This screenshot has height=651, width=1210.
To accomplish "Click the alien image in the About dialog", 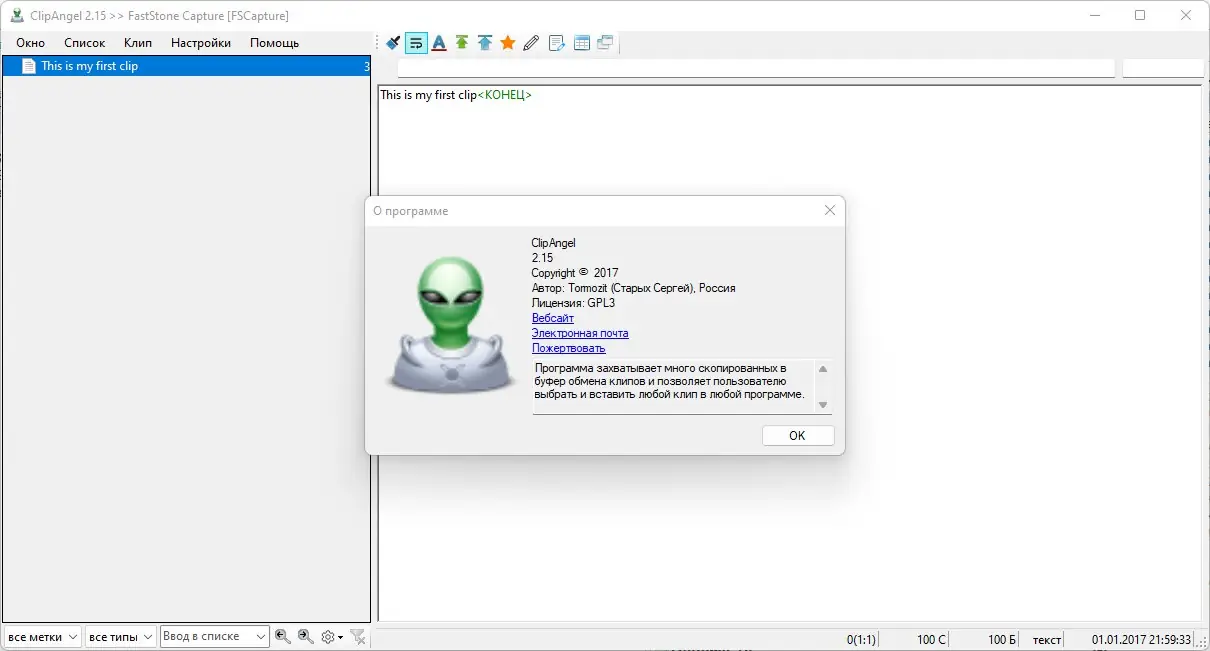I will 451,325.
